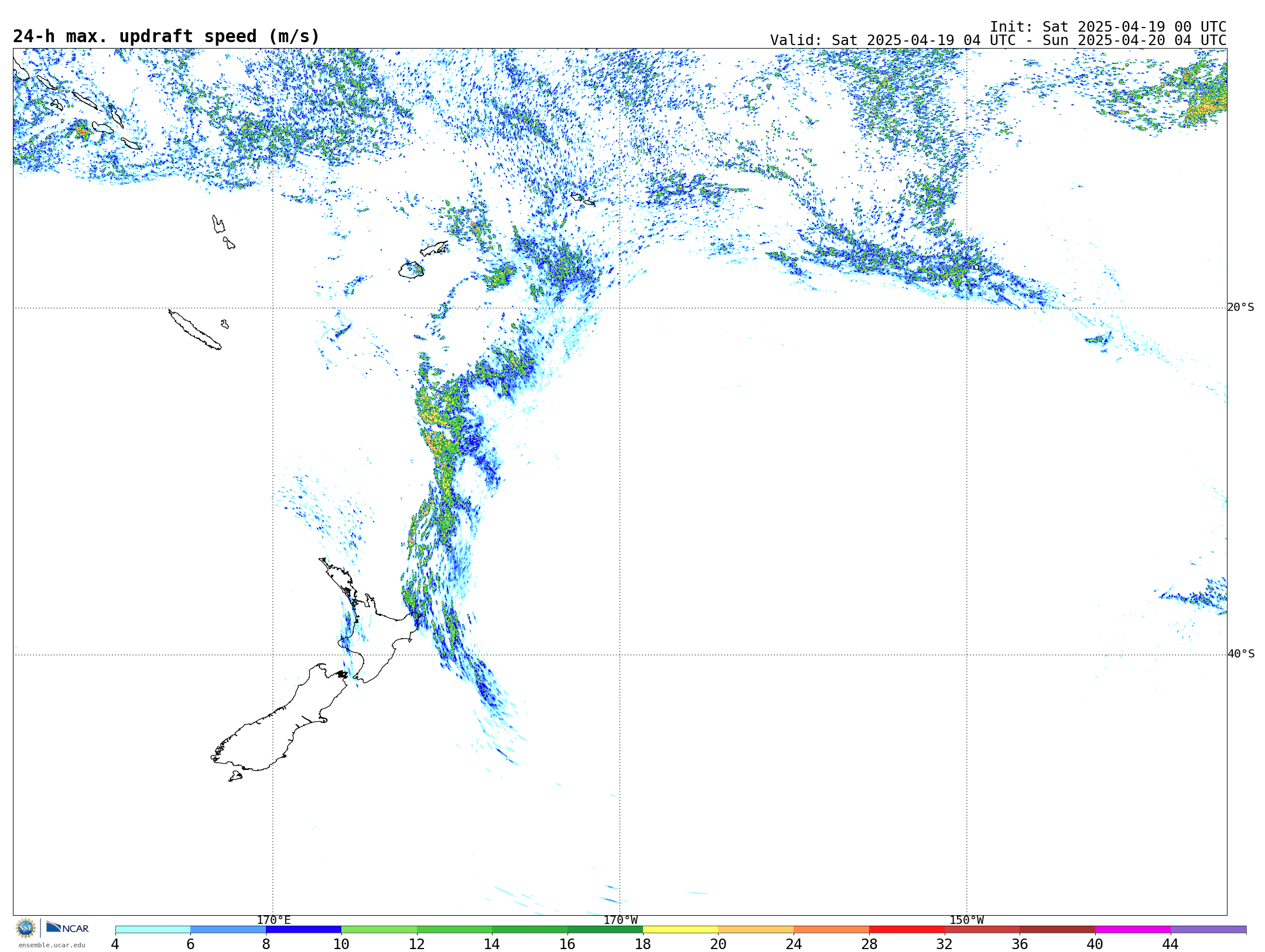
Task: Select the purple above-44 m/s swatch
Action: [x=1208, y=929]
